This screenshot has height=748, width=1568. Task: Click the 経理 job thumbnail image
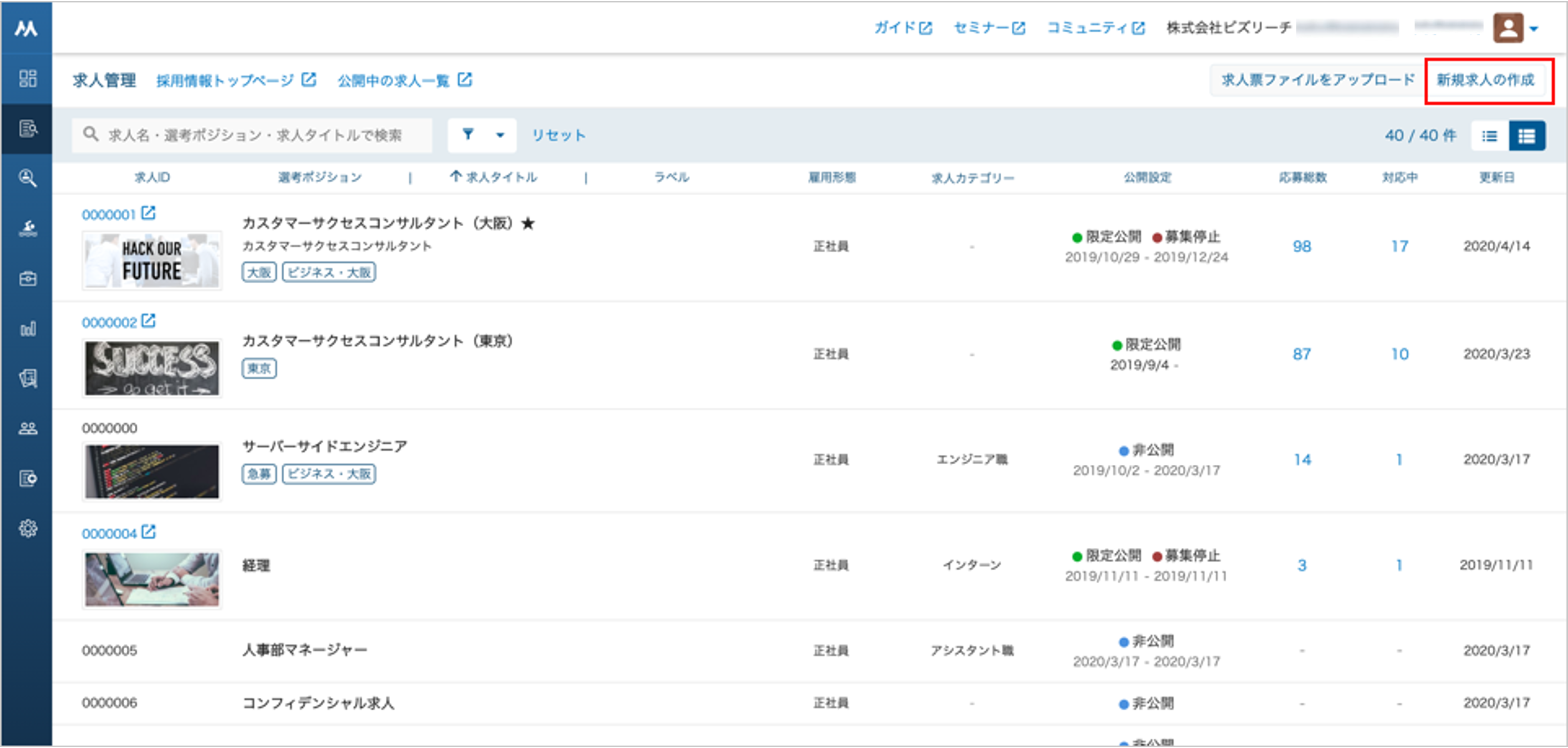pyautogui.click(x=152, y=579)
